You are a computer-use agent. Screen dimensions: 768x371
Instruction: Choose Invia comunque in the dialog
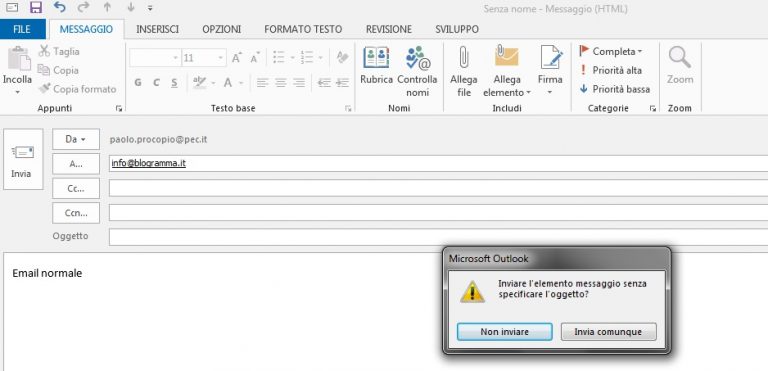tap(608, 332)
